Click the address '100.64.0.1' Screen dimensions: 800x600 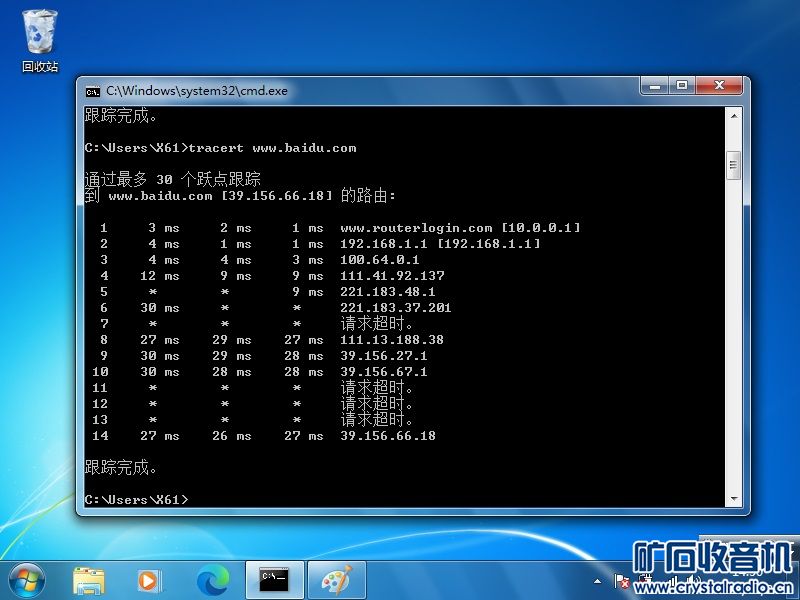coord(380,260)
